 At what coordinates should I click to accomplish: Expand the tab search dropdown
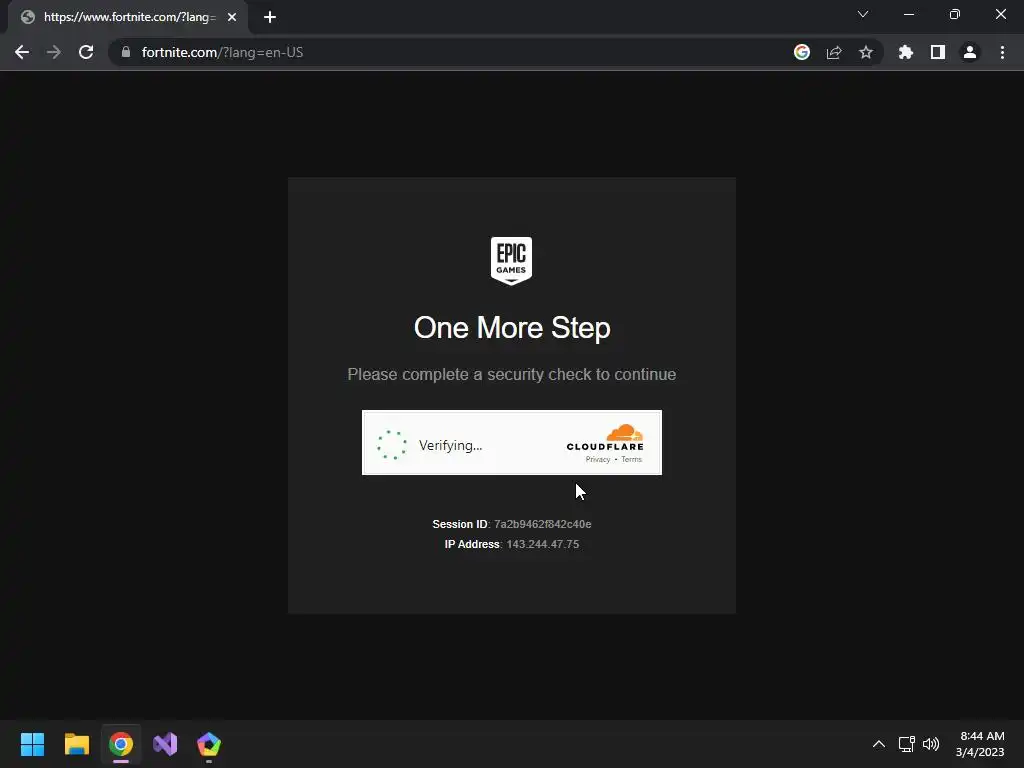863,14
